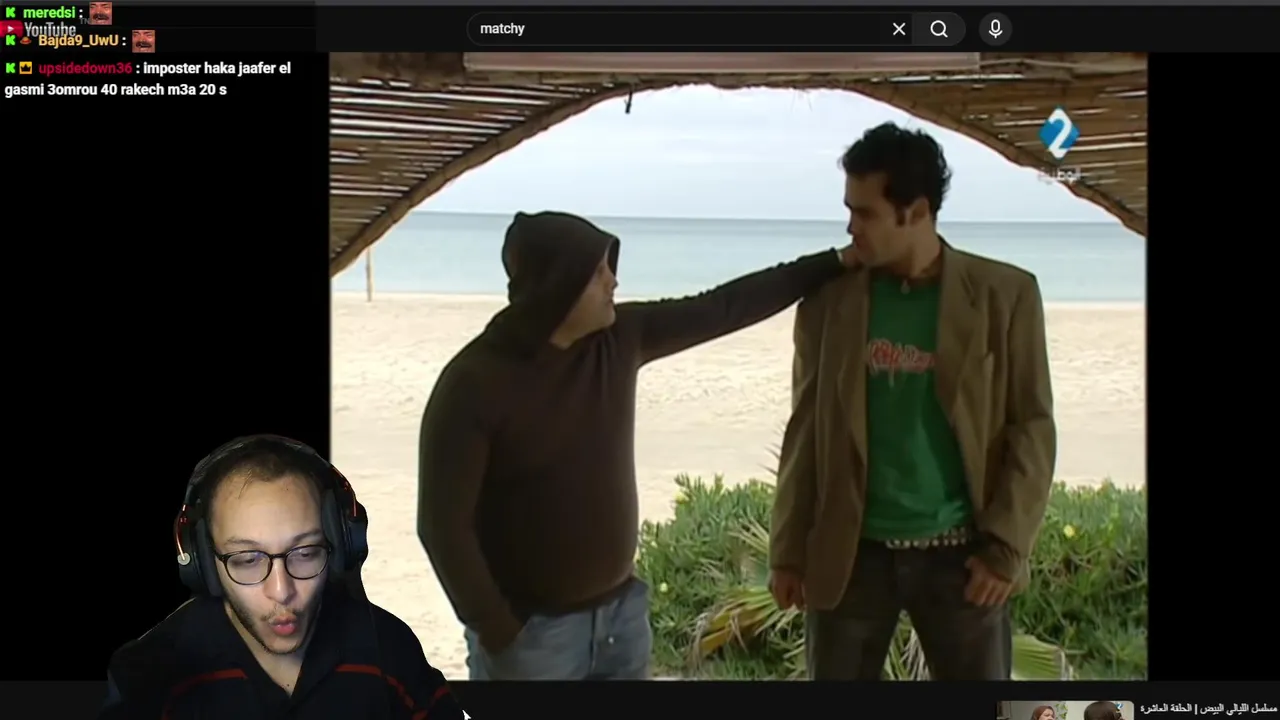Click the chat username "upsidedown36"
The height and width of the screenshot is (720, 1280).
click(x=85, y=68)
